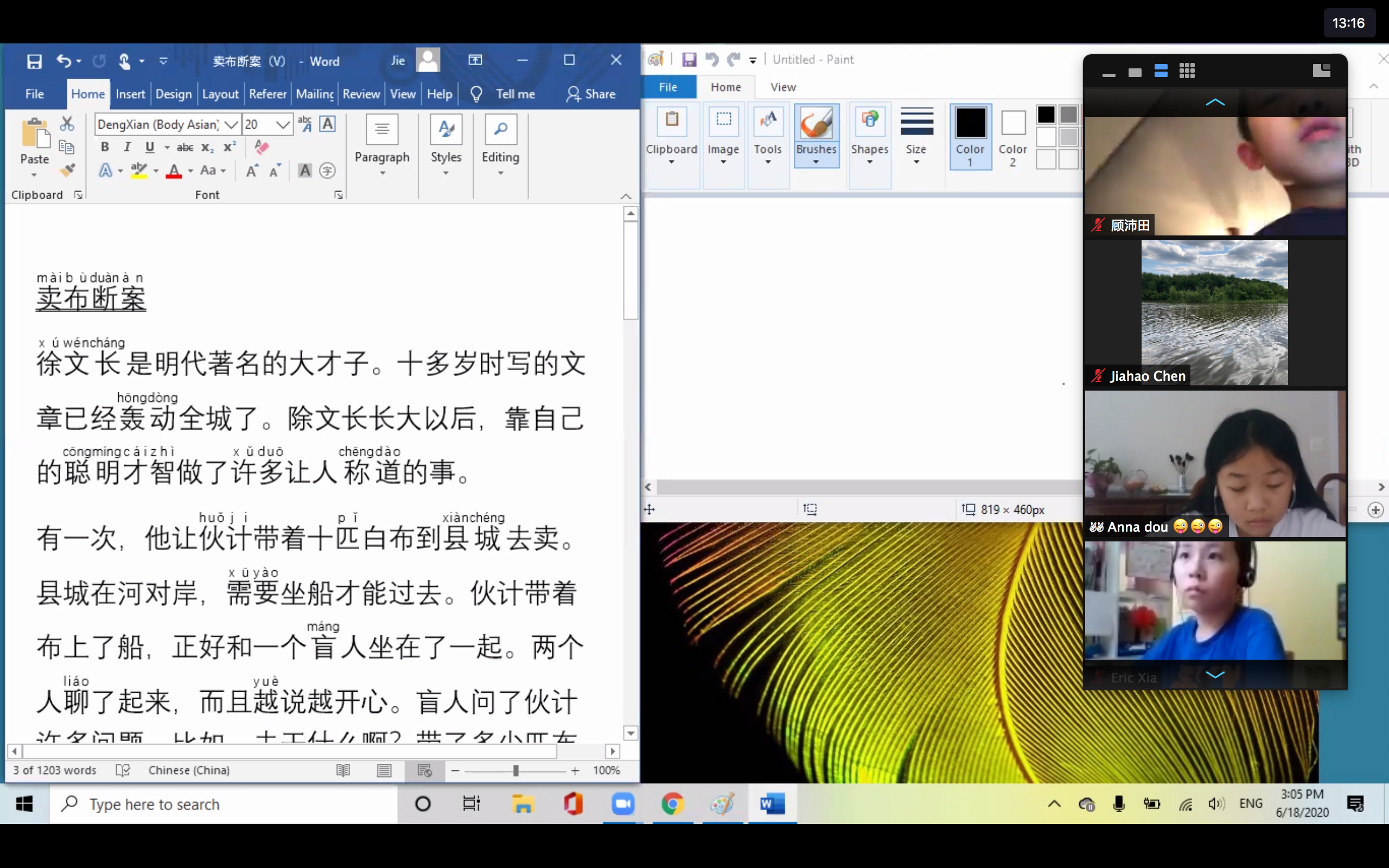1389x868 pixels.
Task: Undo the last action in Word
Action: pos(63,61)
